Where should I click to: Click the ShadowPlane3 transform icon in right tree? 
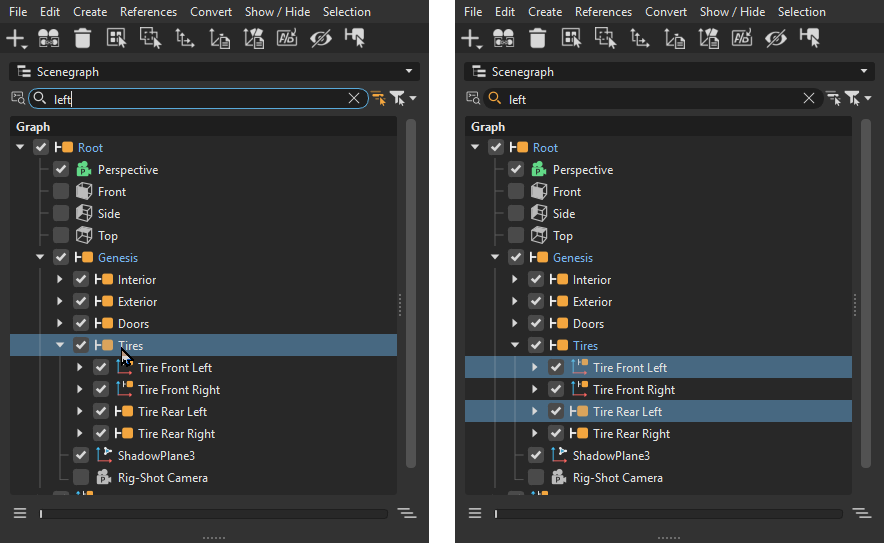[559, 456]
